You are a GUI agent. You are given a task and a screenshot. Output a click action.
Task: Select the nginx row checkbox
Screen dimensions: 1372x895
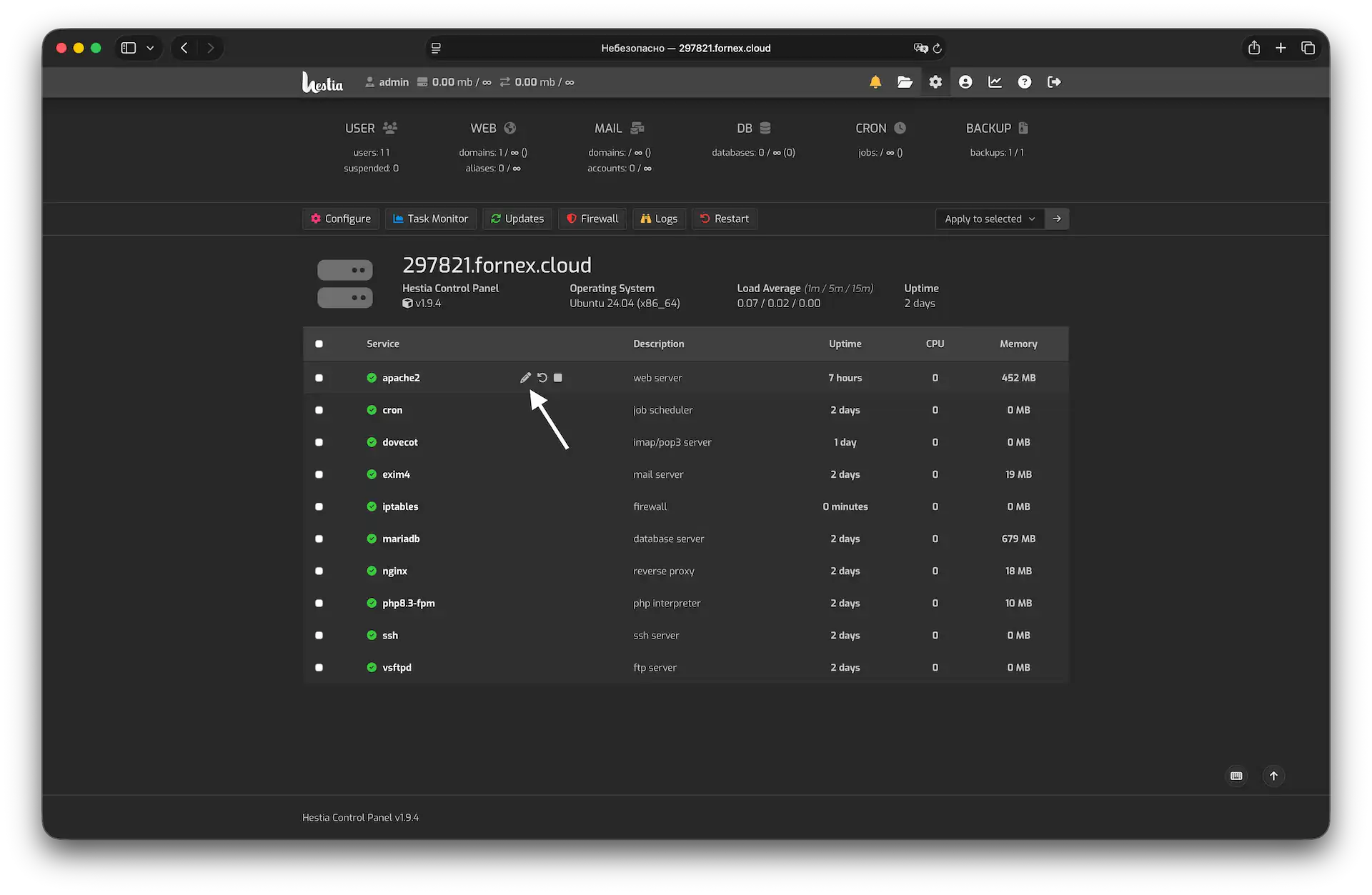click(319, 571)
